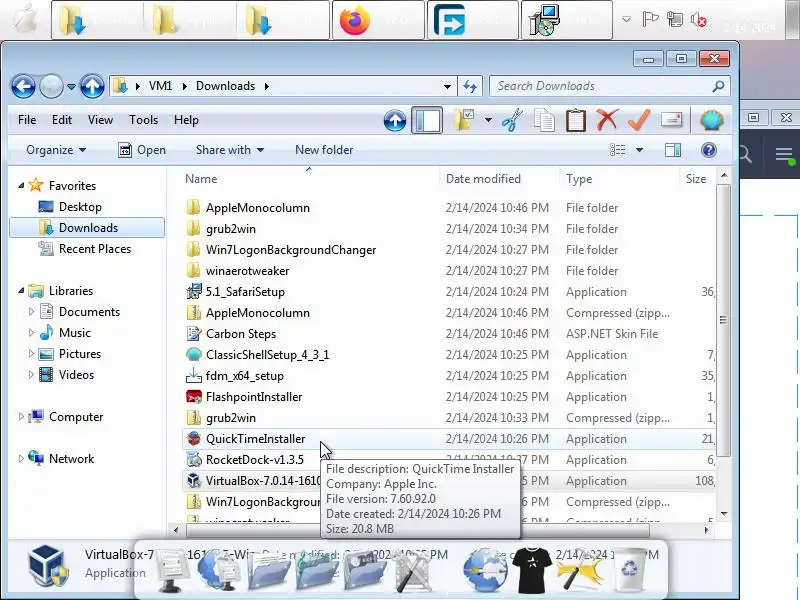Open Folder Options icon in Classic Shell toolbar
The height and width of the screenshot is (600, 800).
463,120
